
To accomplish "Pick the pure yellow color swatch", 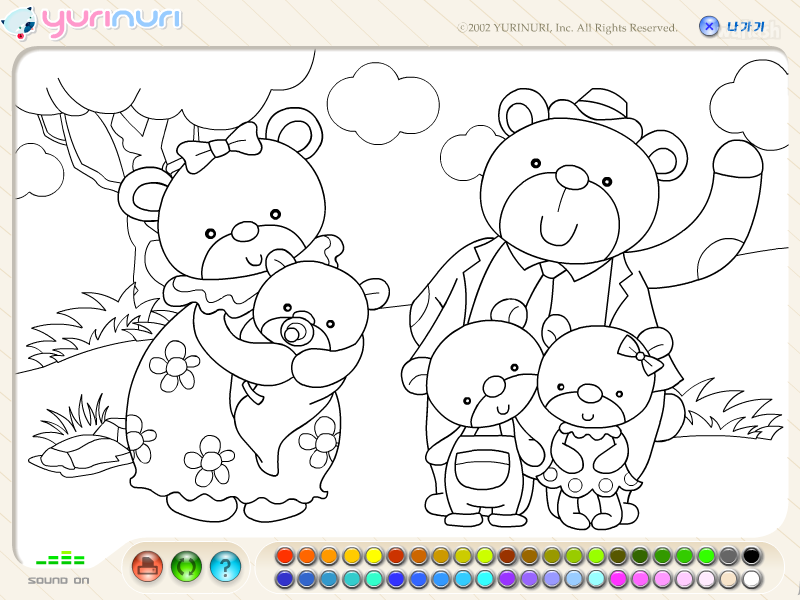I will 373,556.
